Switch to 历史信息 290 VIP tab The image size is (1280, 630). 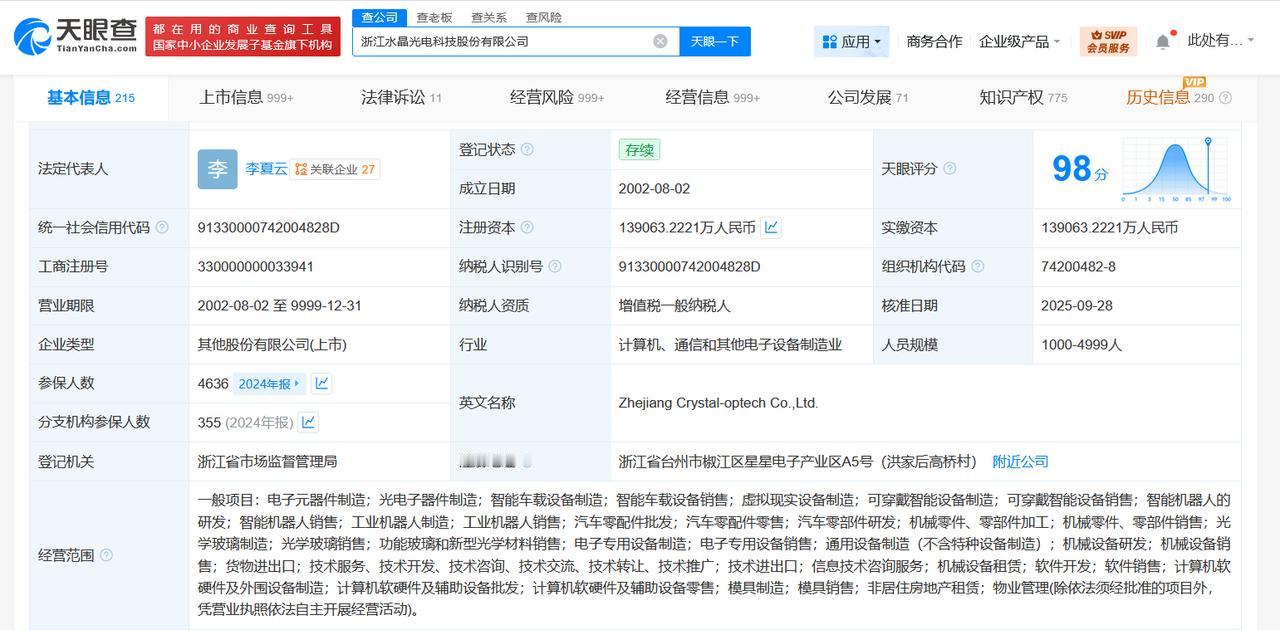pyautogui.click(x=1169, y=97)
